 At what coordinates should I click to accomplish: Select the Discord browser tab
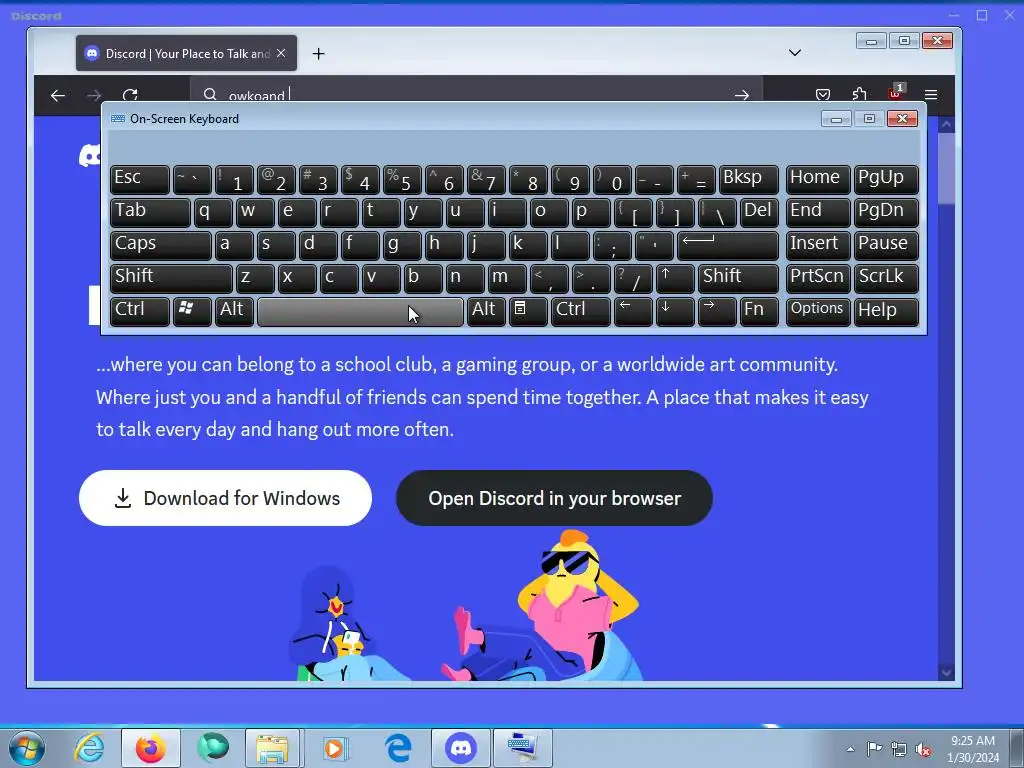[x=186, y=54]
